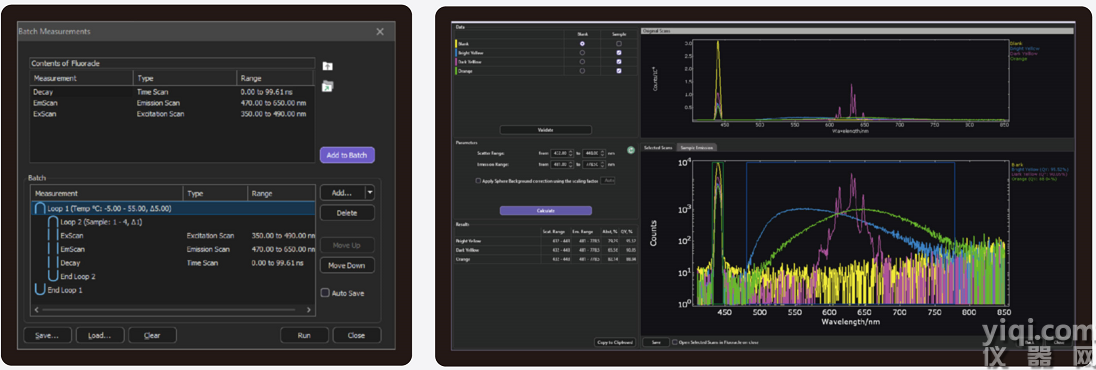Enable Apply Sphere Background correction checkbox
This screenshot has width=1096, height=370.
click(478, 180)
